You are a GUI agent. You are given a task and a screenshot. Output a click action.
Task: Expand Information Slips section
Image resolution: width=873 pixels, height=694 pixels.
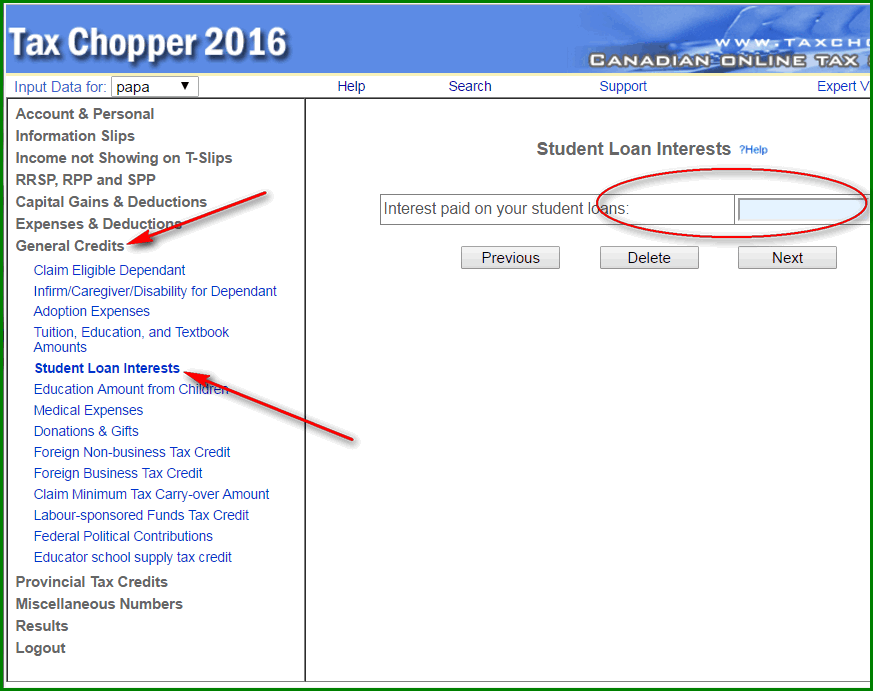click(75, 136)
